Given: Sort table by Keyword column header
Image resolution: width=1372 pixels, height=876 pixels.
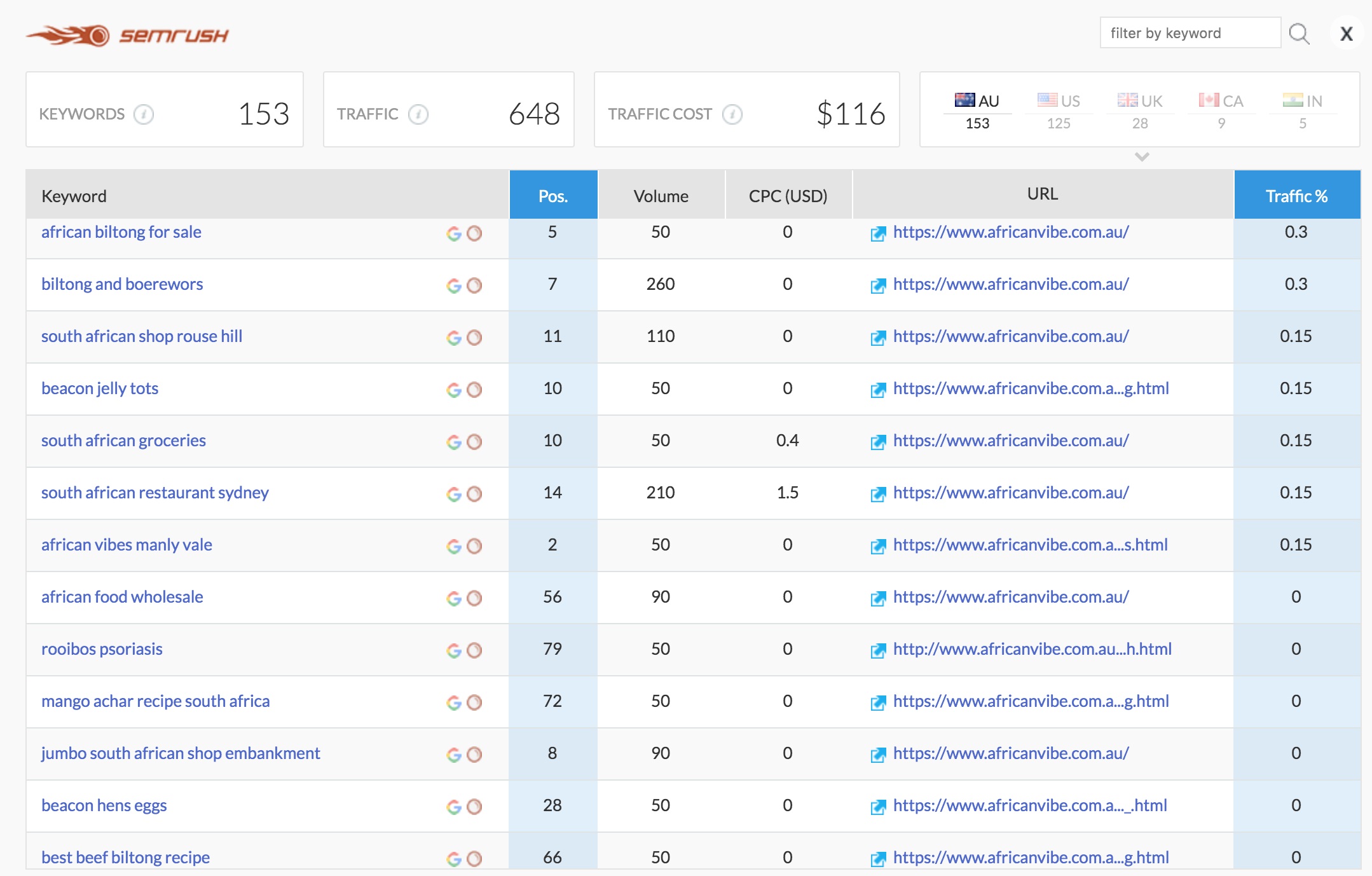Looking at the screenshot, I should (x=267, y=195).
